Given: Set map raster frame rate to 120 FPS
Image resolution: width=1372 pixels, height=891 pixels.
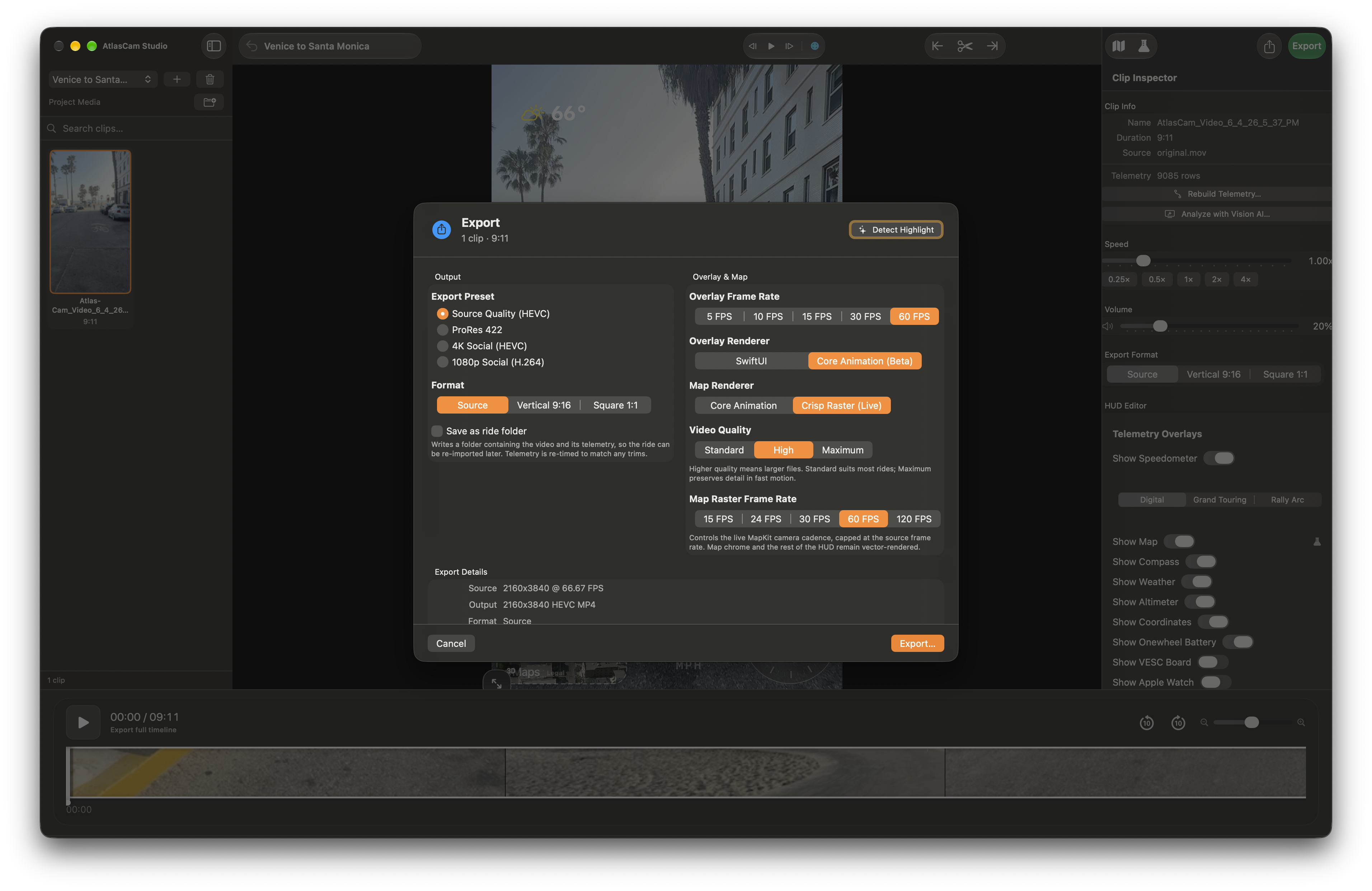Looking at the screenshot, I should point(914,519).
